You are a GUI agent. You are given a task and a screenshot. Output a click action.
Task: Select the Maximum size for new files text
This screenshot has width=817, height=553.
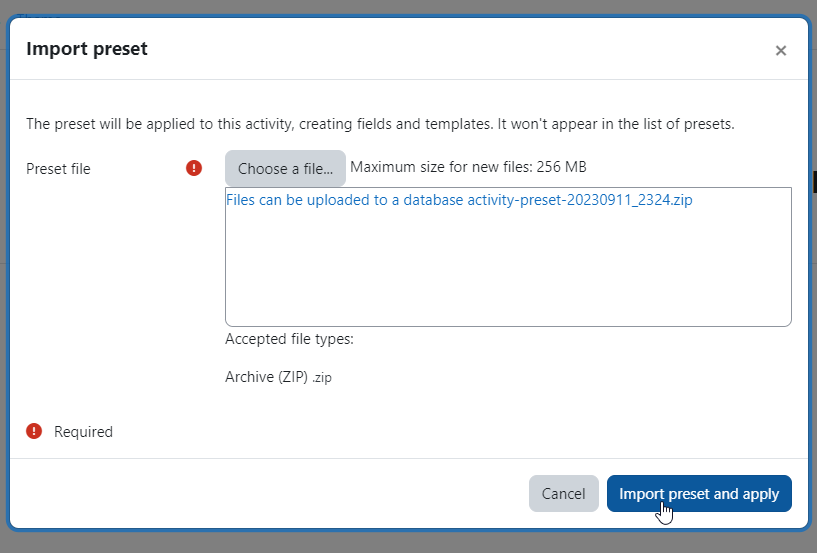coord(468,167)
